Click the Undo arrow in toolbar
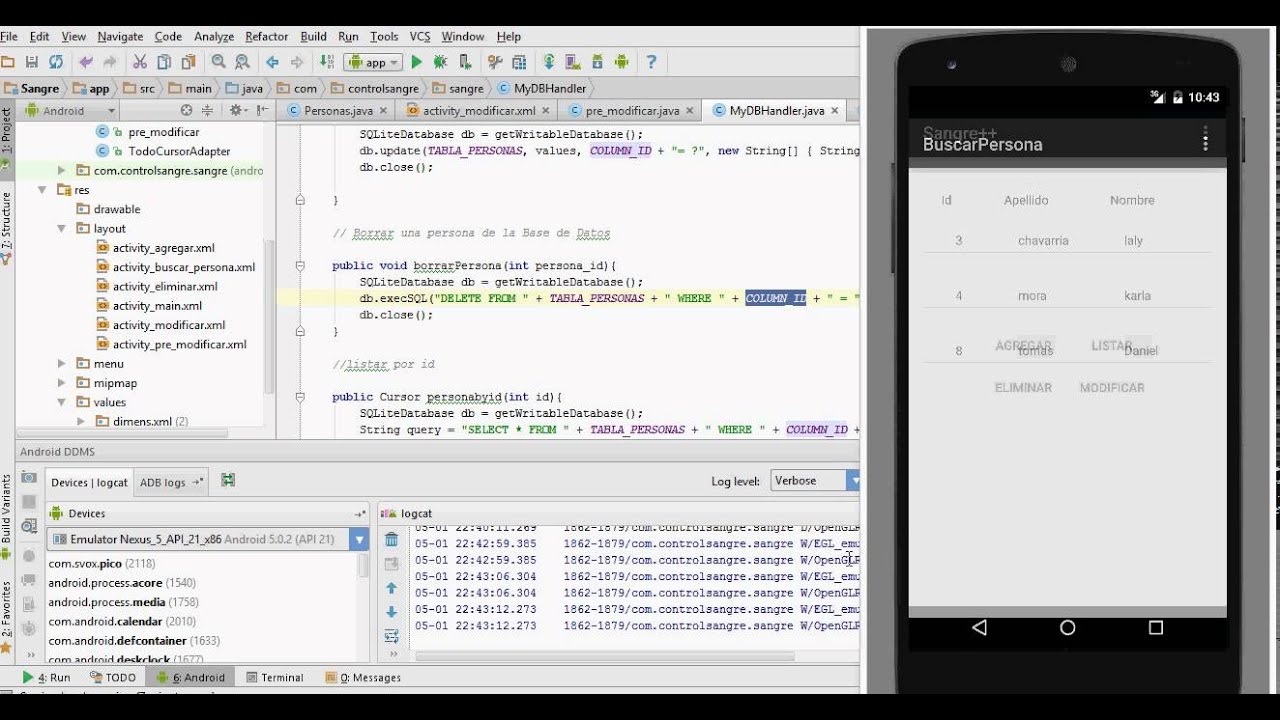This screenshot has width=1280, height=720. point(86,62)
